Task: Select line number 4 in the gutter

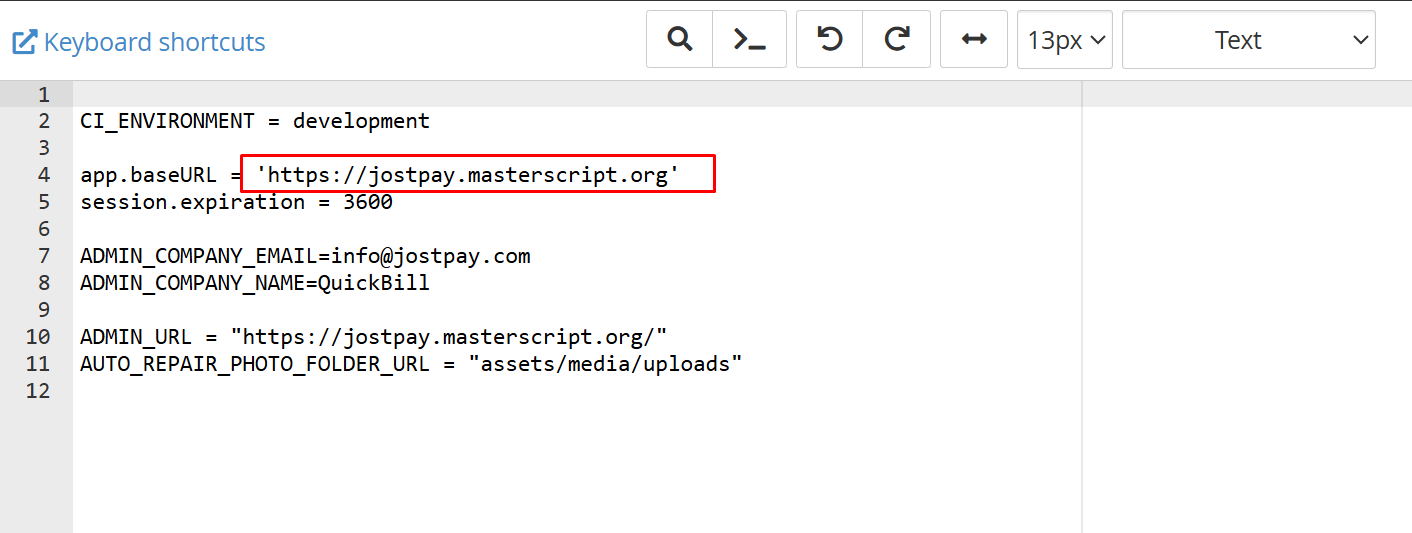Action: click(43, 175)
